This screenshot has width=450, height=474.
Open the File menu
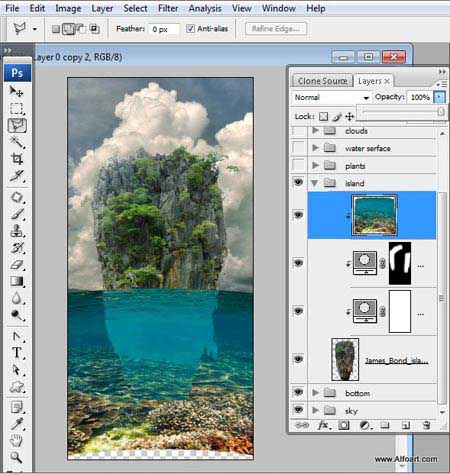tap(12, 8)
